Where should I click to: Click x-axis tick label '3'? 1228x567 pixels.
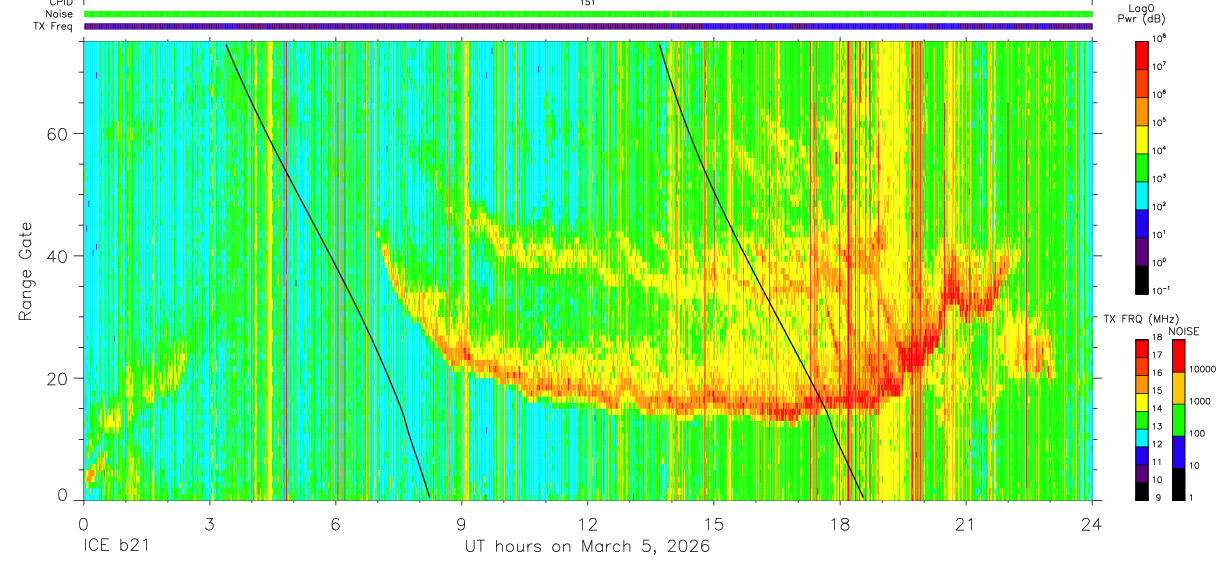point(209,522)
